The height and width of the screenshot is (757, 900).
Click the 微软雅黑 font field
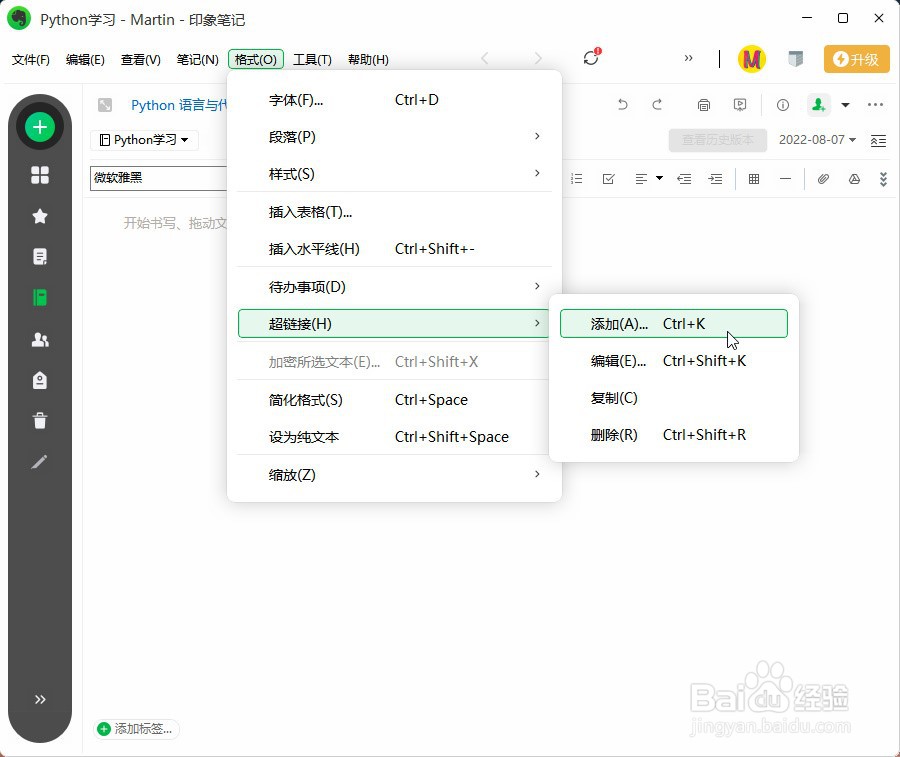click(x=159, y=178)
